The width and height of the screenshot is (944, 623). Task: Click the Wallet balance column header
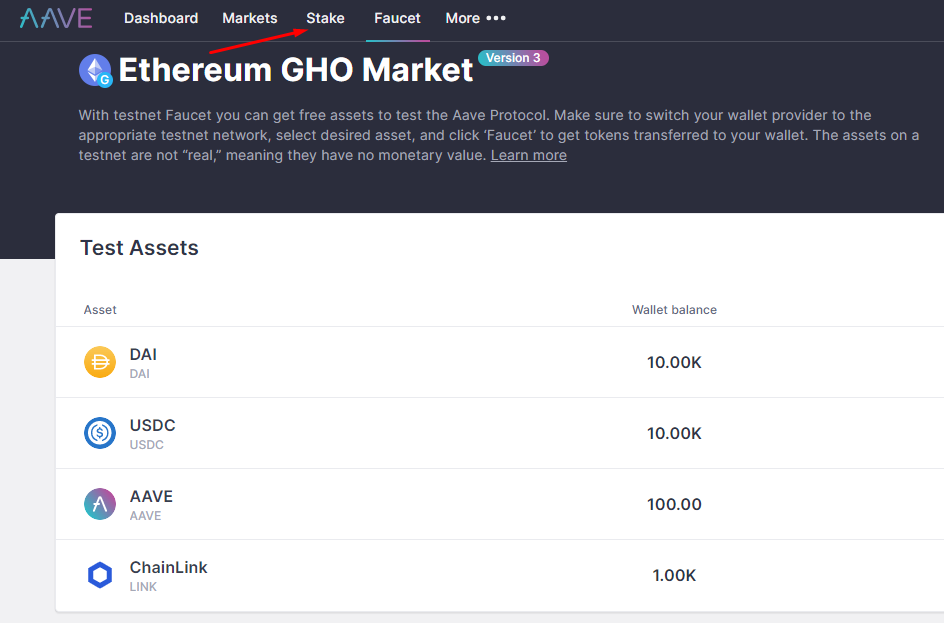click(x=674, y=310)
